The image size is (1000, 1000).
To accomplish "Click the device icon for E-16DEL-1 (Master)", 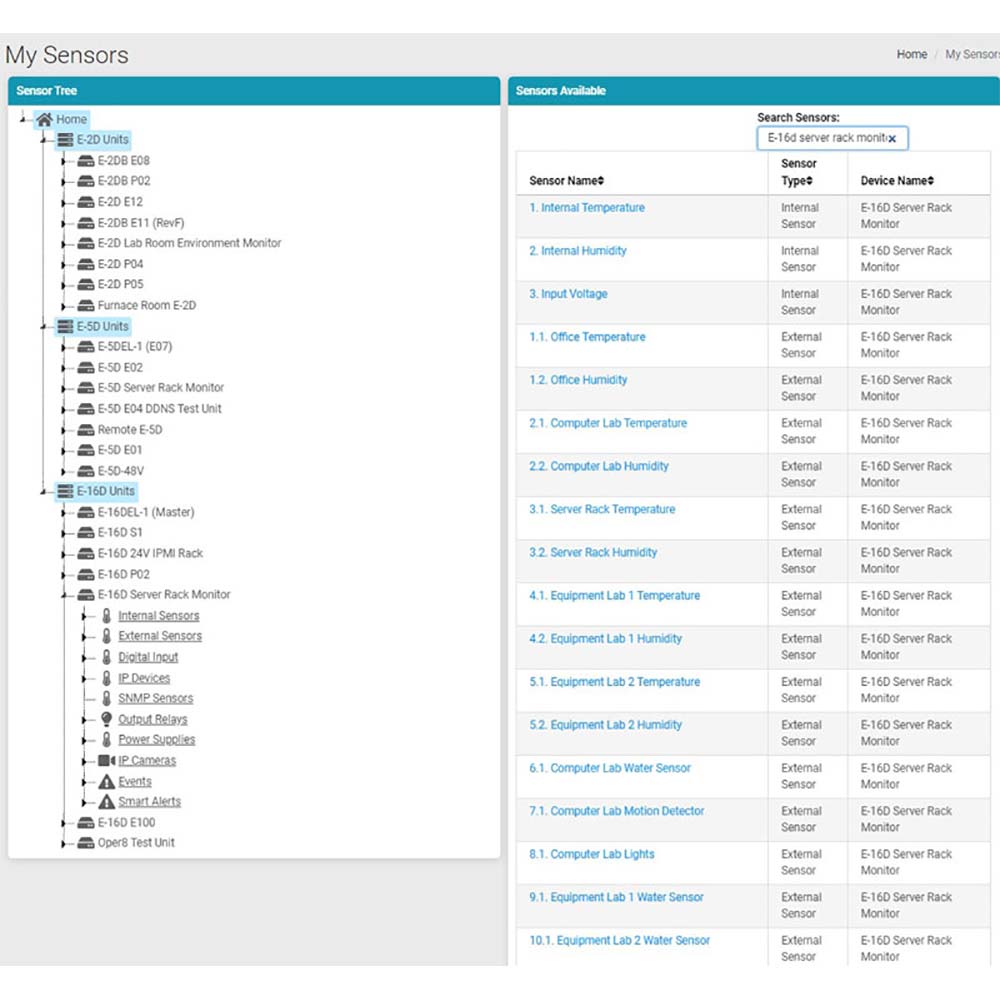I will click(x=85, y=512).
